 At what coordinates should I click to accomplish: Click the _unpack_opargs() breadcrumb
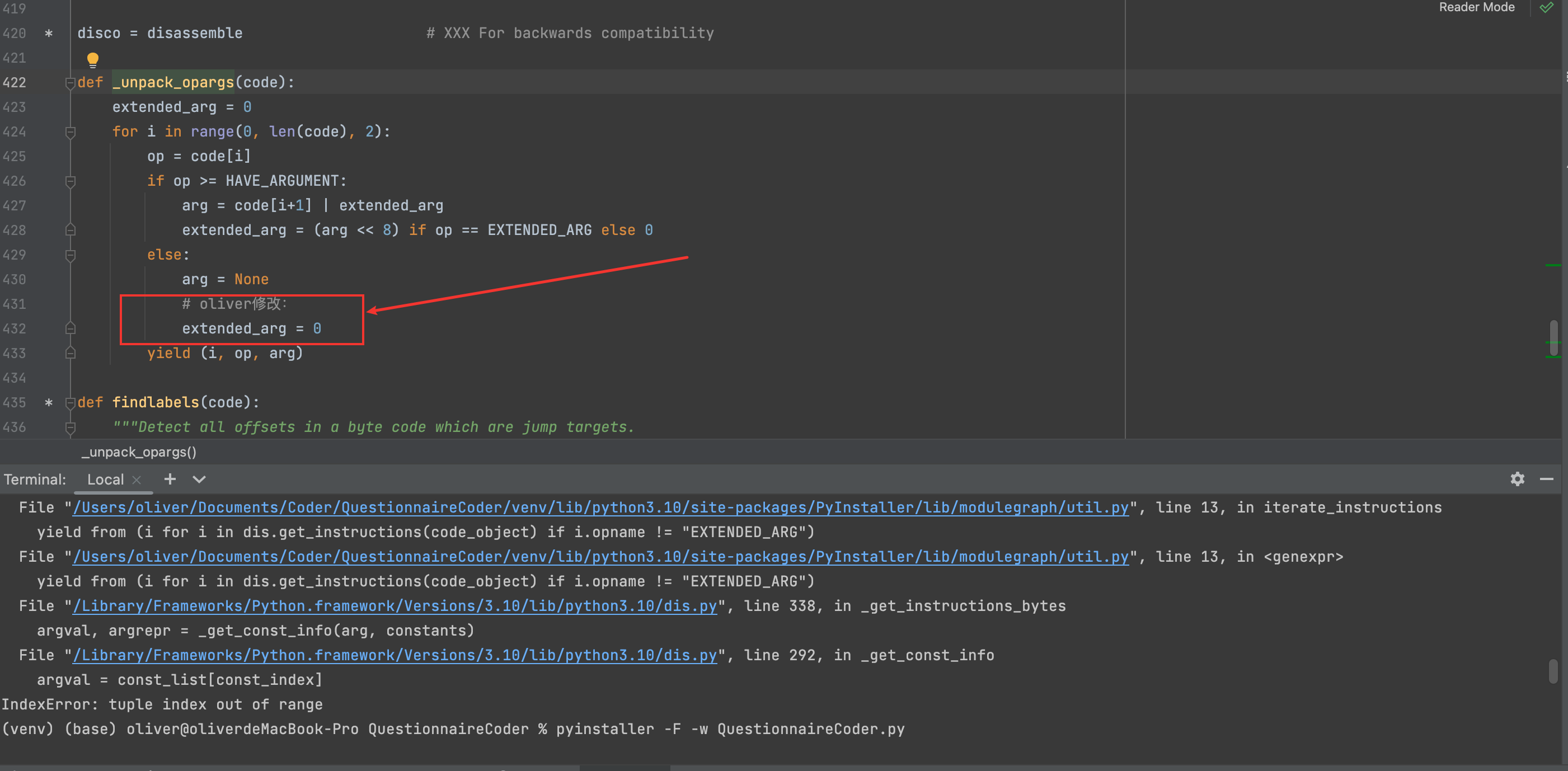(139, 452)
